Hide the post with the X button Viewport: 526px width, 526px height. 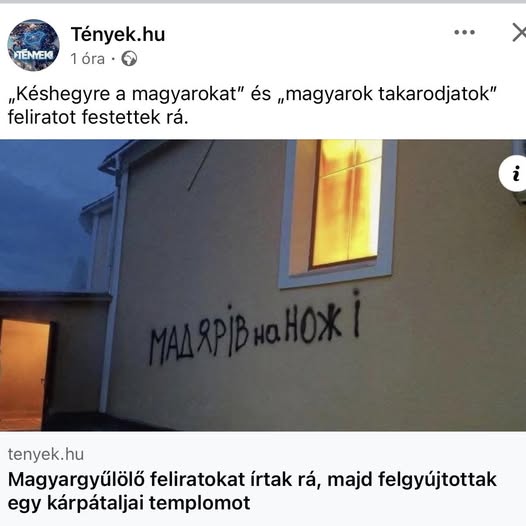pos(519,33)
